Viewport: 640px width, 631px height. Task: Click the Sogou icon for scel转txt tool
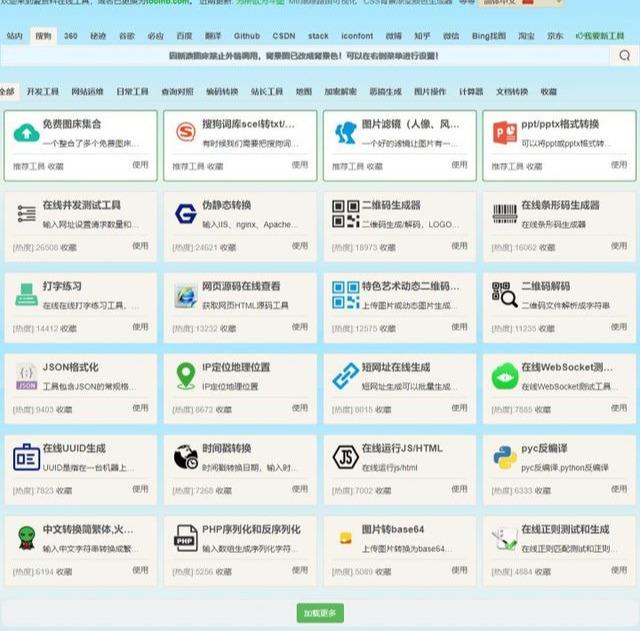186,132
